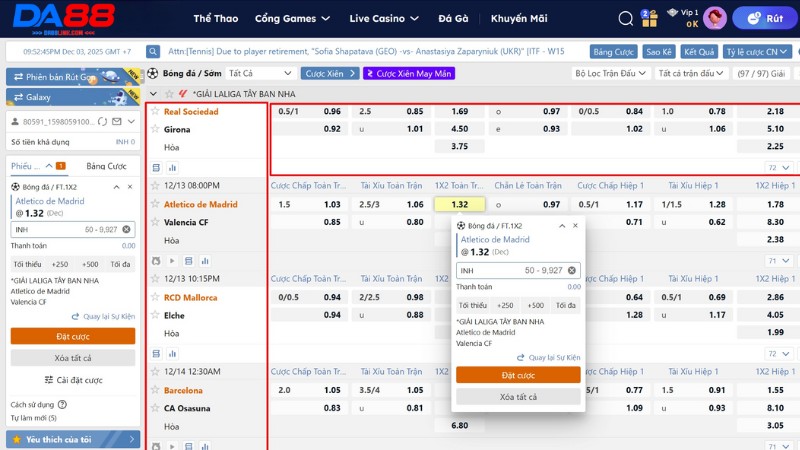Image resolution: width=800 pixels, height=450 pixels.
Task: Click Đặt cược in left bet slip
Action: (72, 336)
